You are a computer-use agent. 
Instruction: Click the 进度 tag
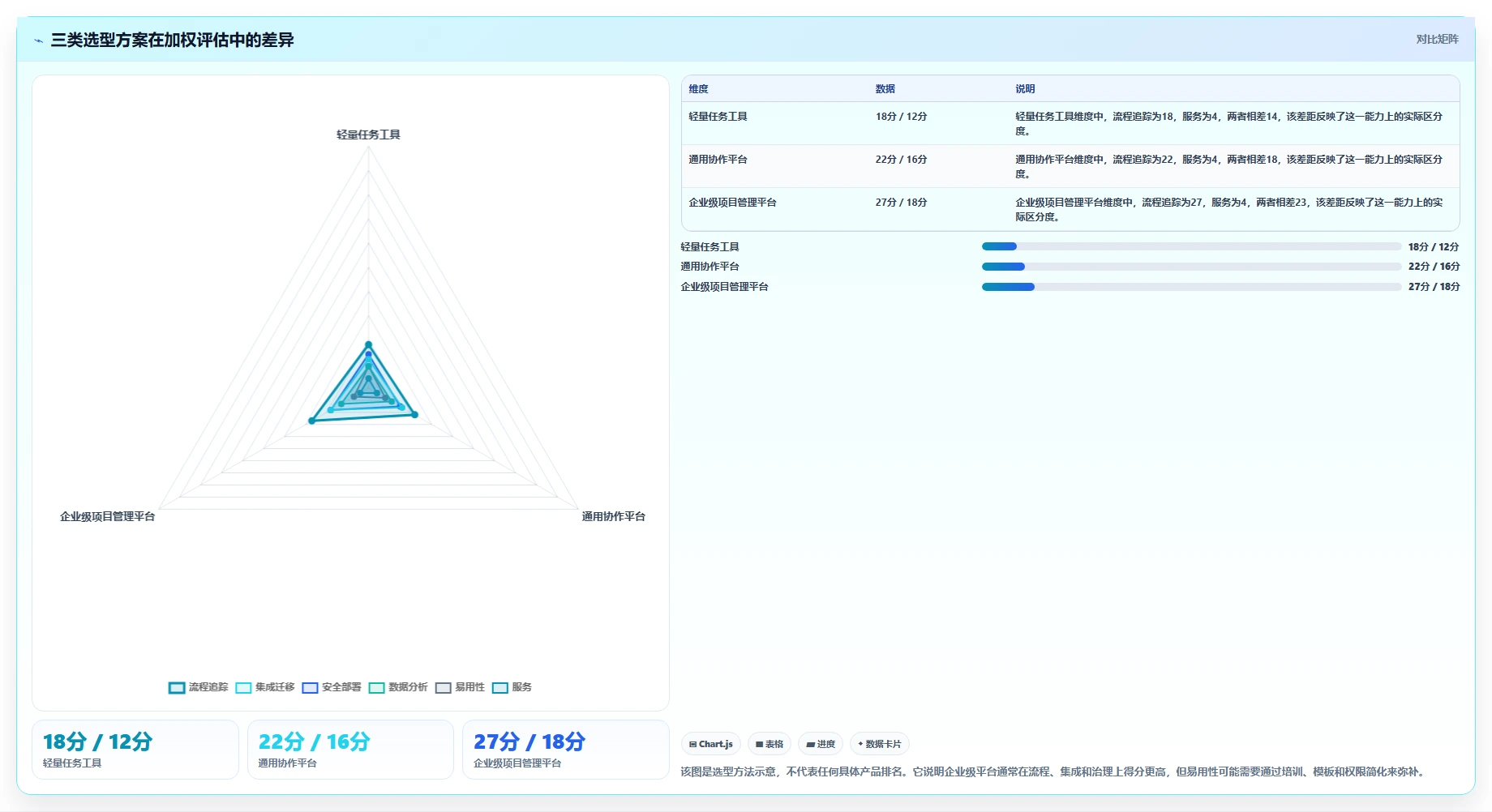pyautogui.click(x=821, y=744)
